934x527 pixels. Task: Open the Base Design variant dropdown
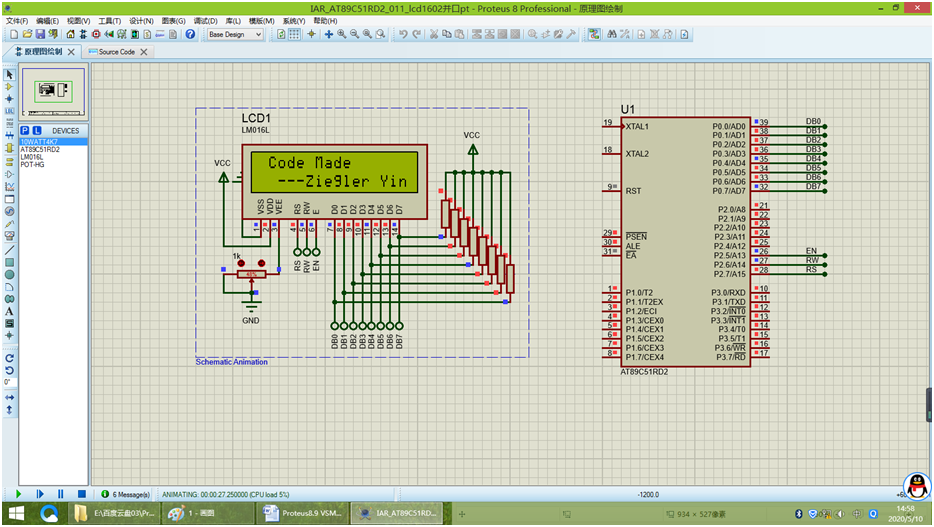tap(235, 35)
